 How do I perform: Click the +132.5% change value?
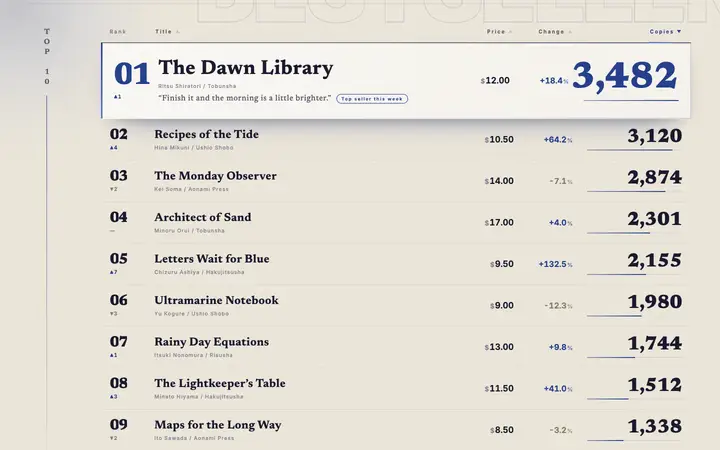(x=556, y=264)
